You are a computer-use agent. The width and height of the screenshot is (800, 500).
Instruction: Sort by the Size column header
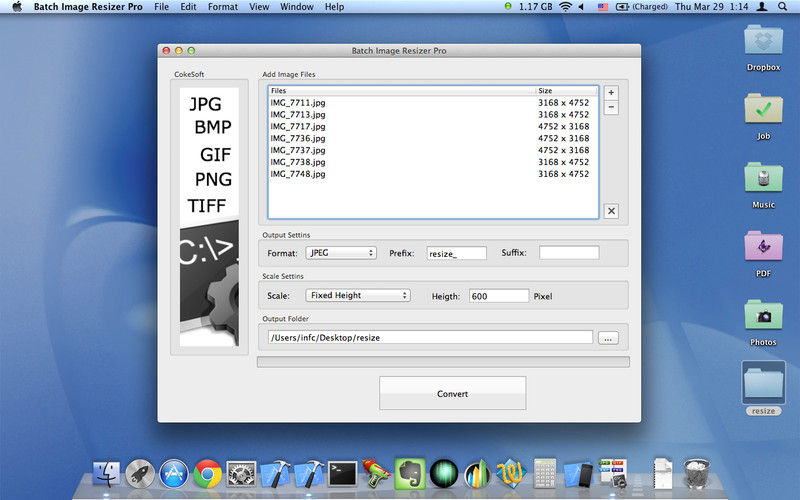click(566, 90)
